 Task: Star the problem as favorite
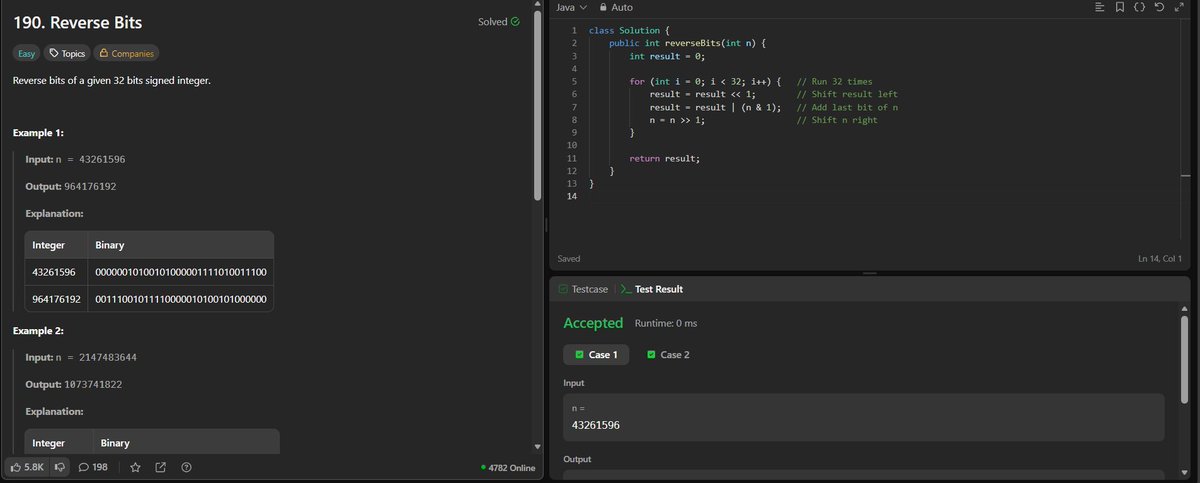tap(136, 467)
